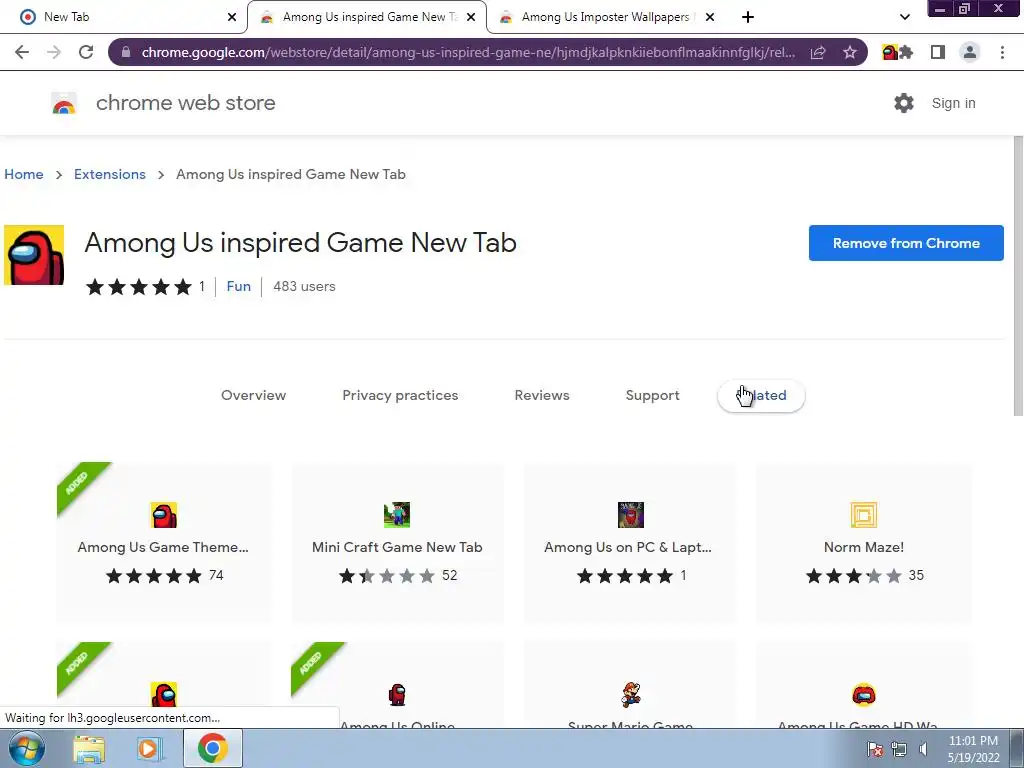Open Windows Explorer from the taskbar
1024x768 pixels.
tap(89, 748)
